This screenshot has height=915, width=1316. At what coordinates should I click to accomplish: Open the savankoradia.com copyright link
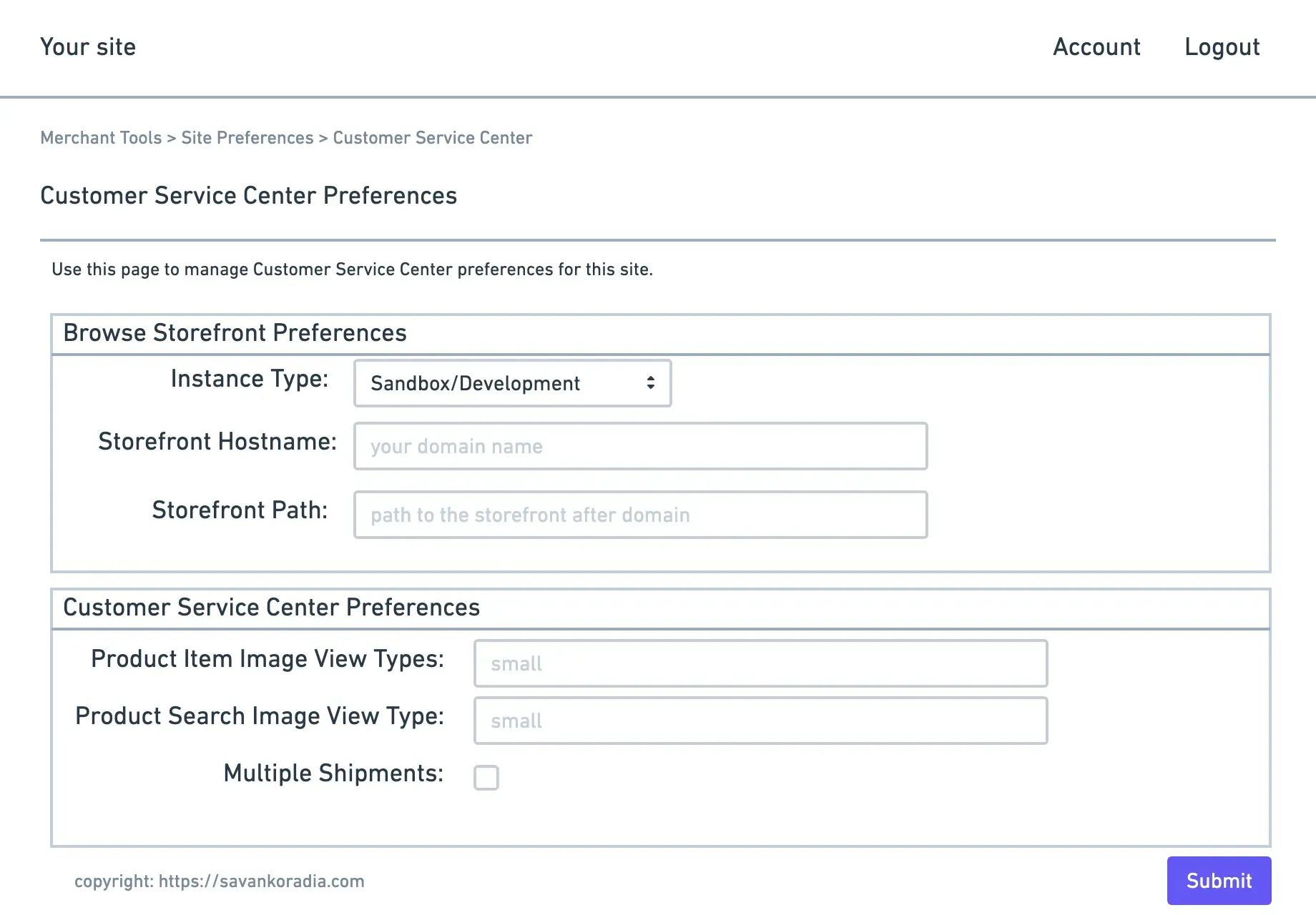[x=261, y=881]
